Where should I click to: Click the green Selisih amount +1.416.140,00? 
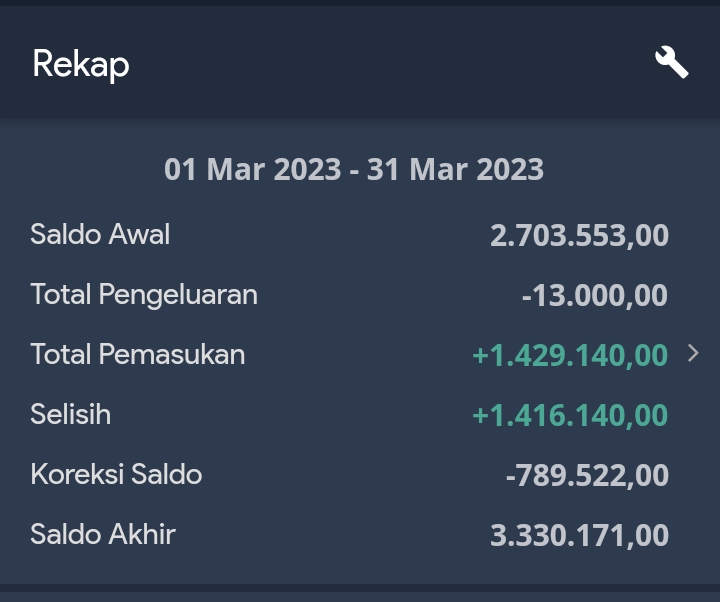point(570,415)
